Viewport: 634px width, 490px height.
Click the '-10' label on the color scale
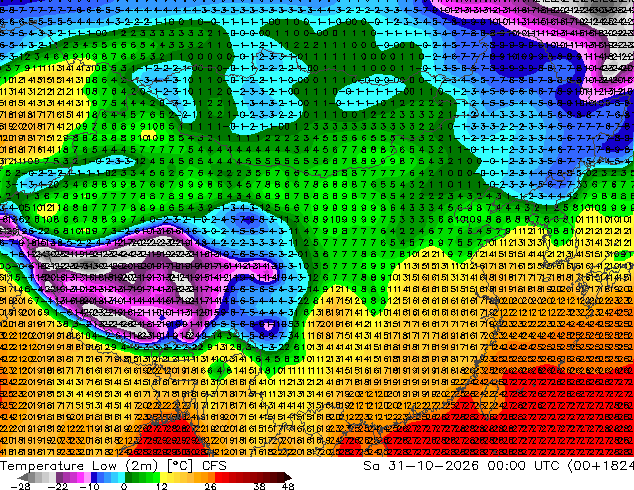[x=89, y=486]
